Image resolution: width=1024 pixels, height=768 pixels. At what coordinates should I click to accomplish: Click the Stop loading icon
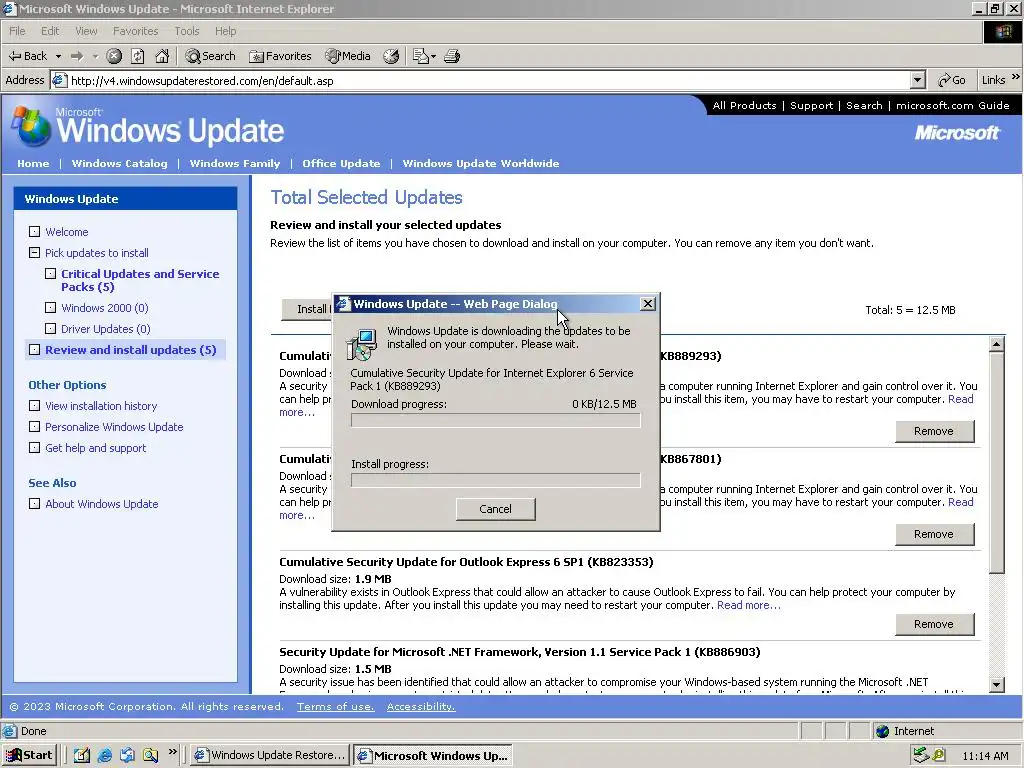pyautogui.click(x=114, y=56)
